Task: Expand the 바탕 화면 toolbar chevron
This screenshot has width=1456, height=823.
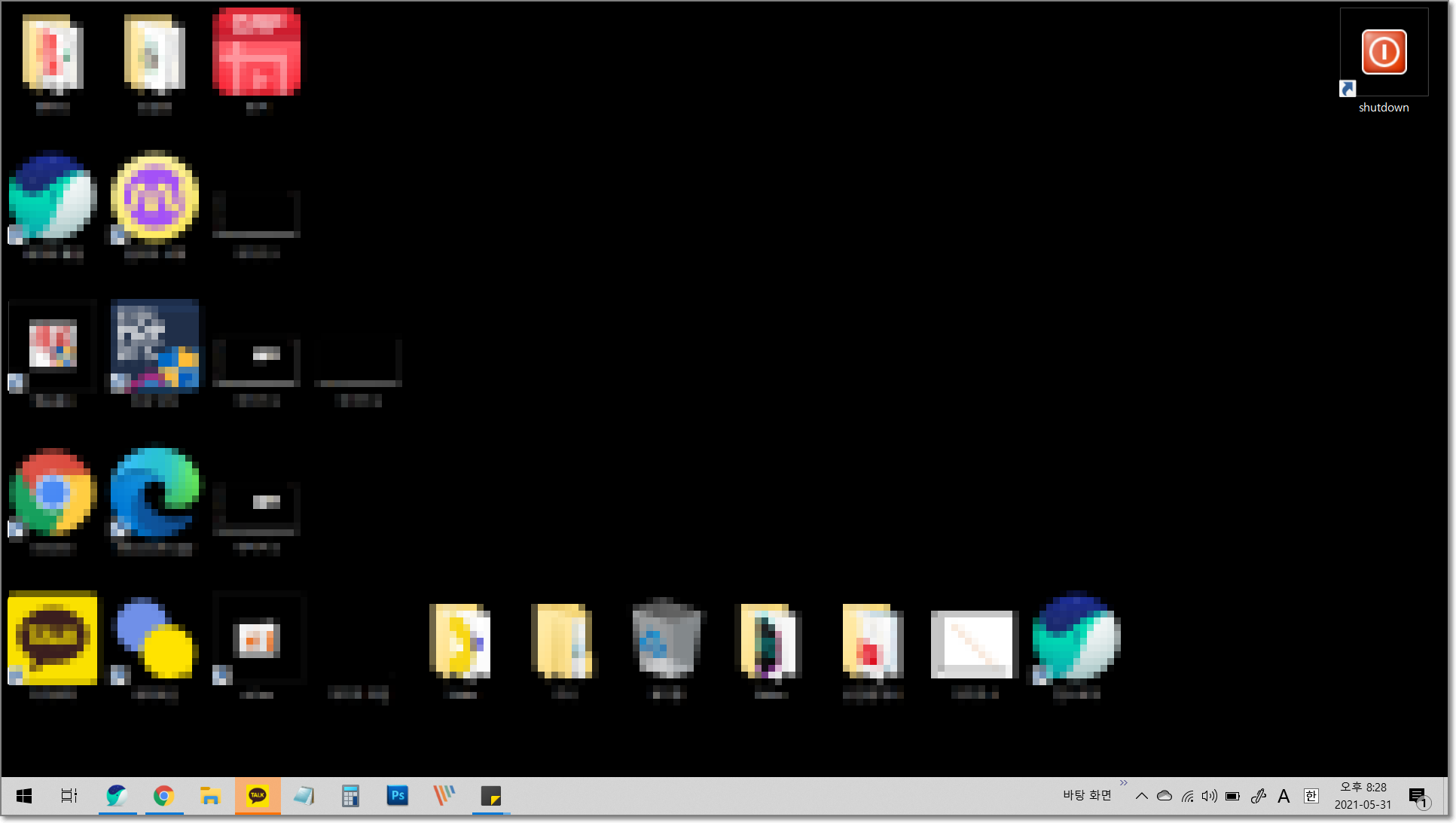Action: pos(1124,783)
